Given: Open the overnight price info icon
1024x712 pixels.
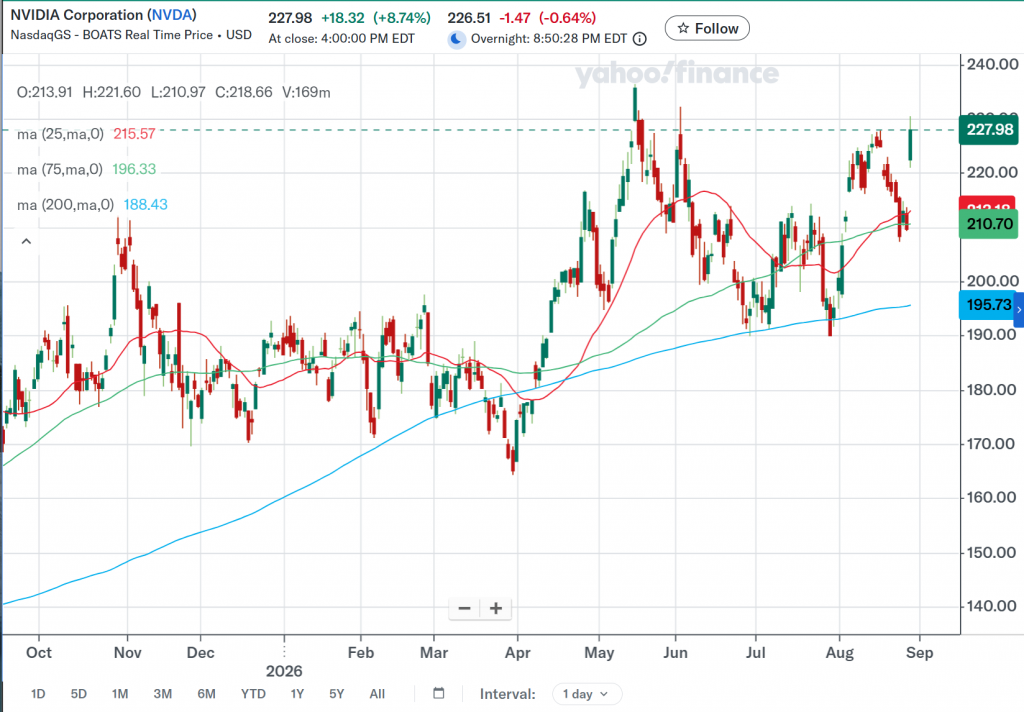Looking at the screenshot, I should 640,39.
